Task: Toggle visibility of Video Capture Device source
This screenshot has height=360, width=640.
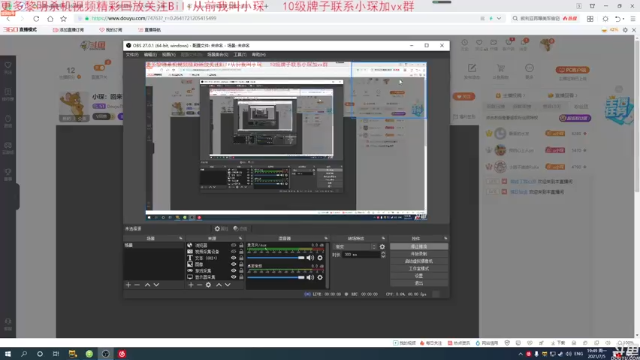Action: pos(233,252)
